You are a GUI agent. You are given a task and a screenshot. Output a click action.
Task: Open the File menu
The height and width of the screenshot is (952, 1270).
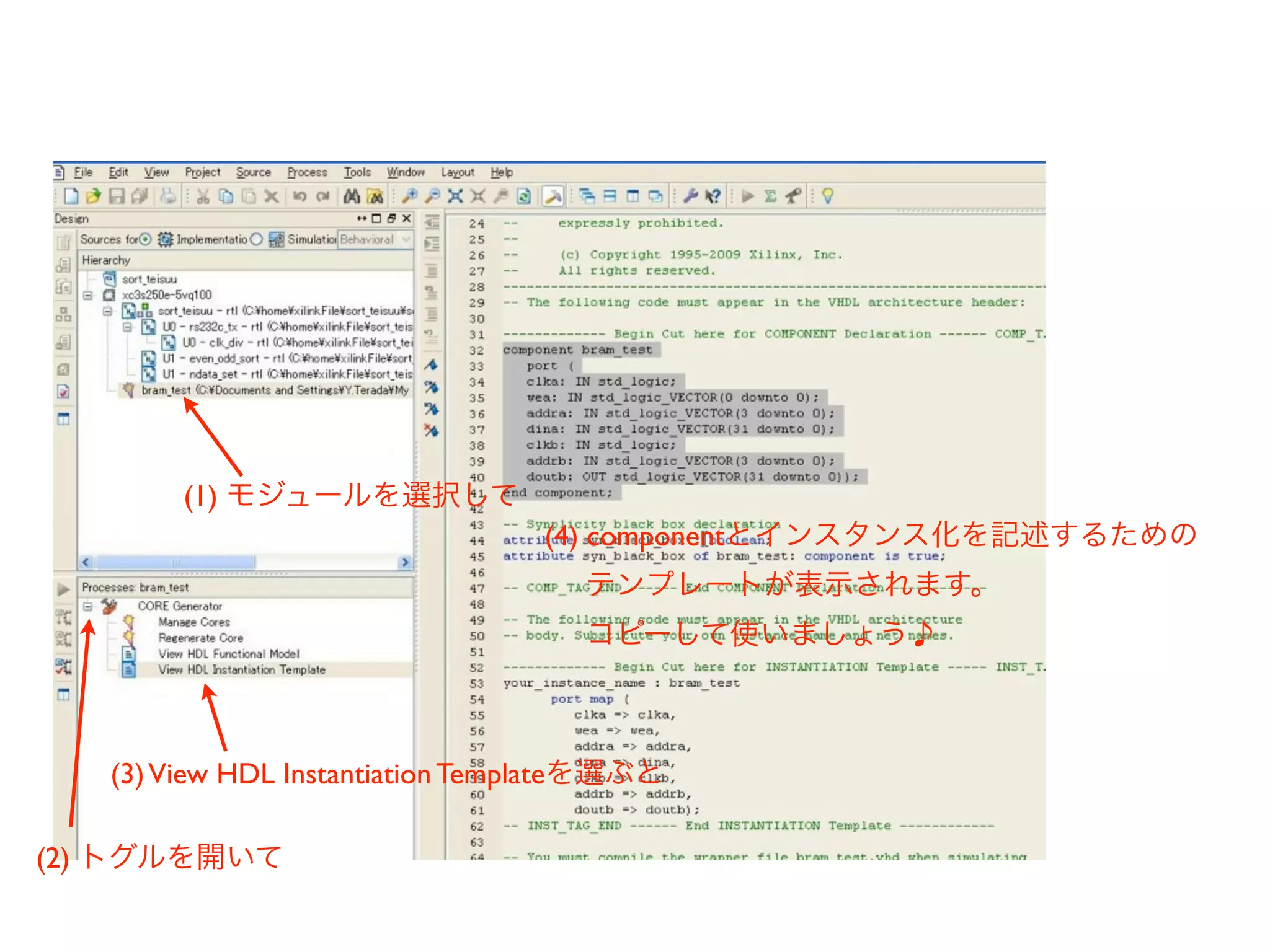tap(83, 172)
